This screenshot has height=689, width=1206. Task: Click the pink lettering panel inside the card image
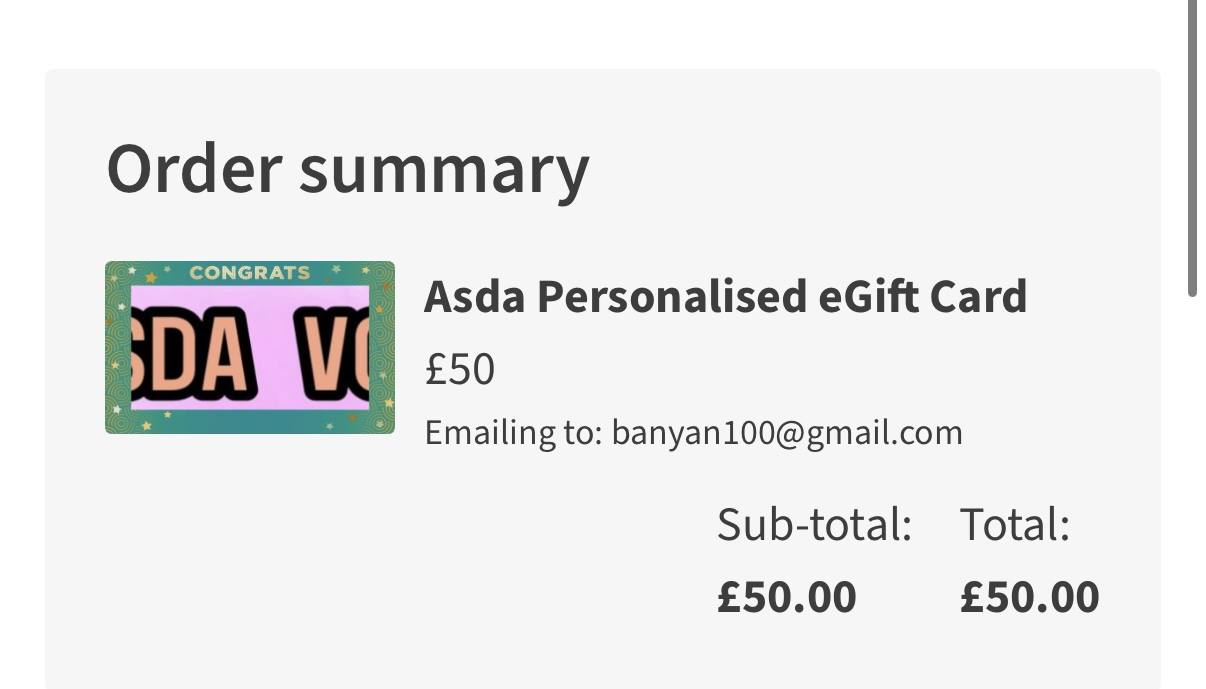[250, 347]
